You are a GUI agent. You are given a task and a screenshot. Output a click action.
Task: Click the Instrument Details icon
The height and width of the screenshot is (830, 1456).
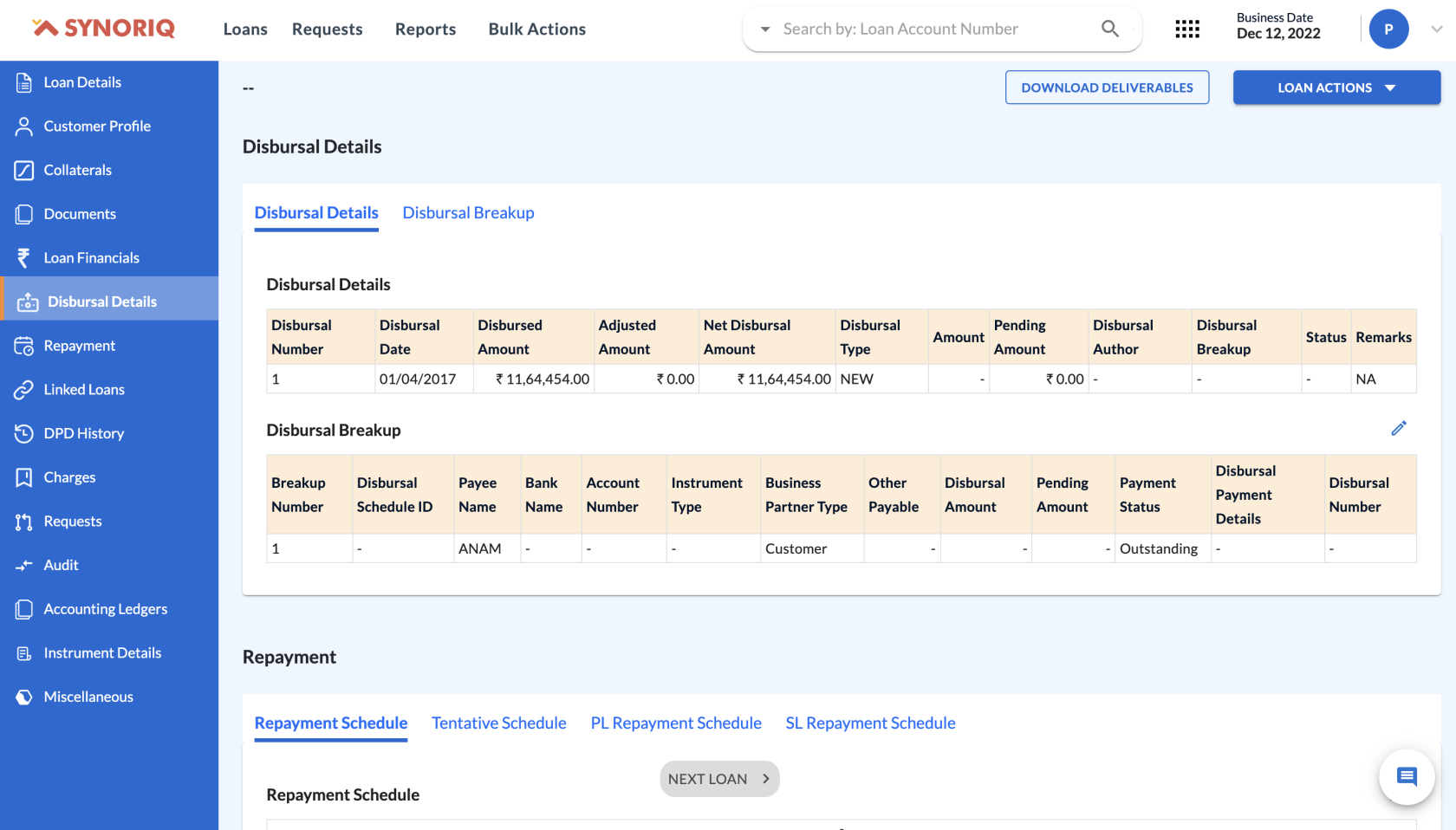(x=24, y=653)
